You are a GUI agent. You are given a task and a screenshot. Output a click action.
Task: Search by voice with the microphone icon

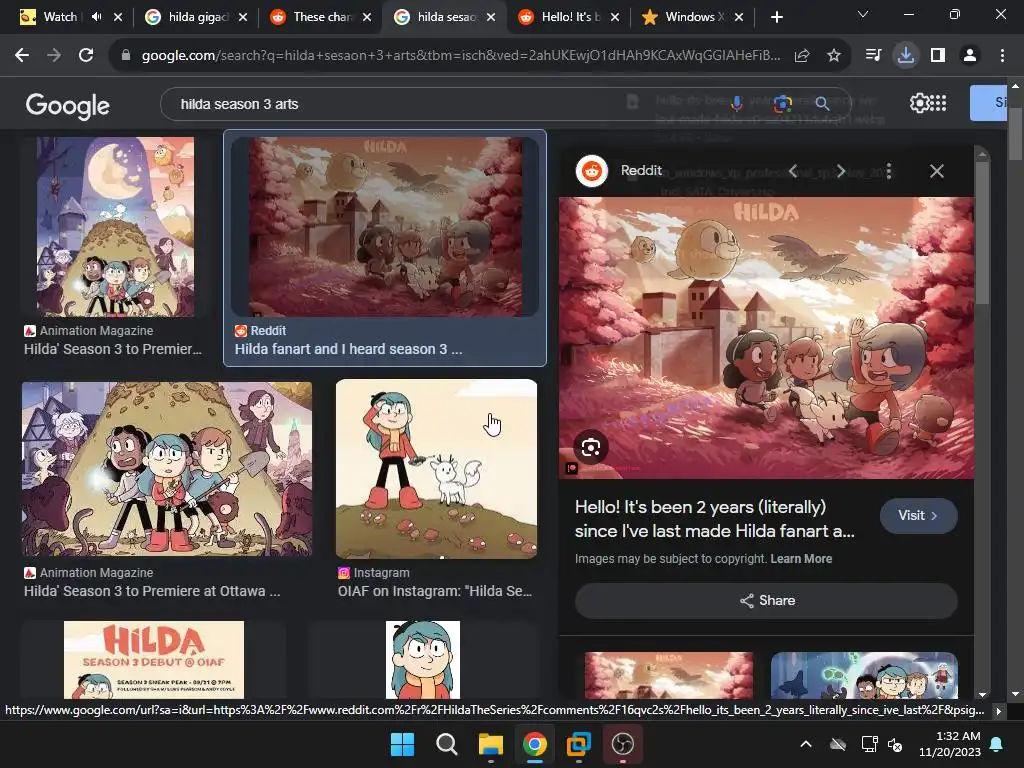coord(737,103)
